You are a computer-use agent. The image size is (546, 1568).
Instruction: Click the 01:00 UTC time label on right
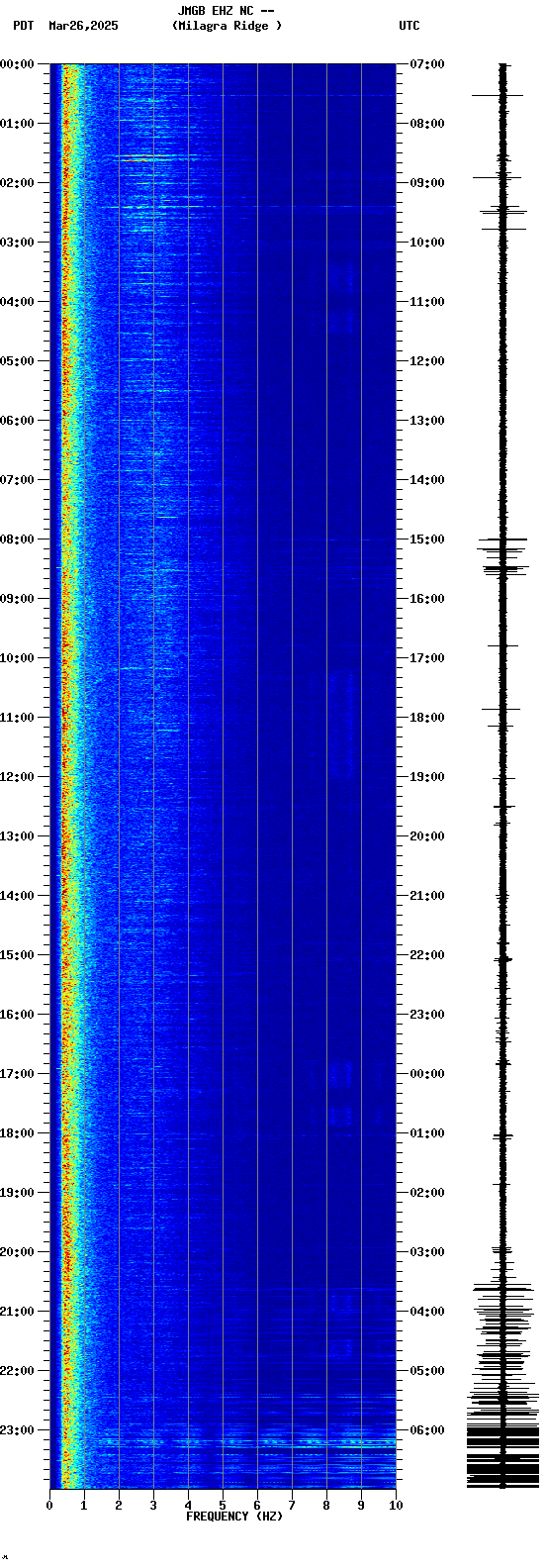427,1133
